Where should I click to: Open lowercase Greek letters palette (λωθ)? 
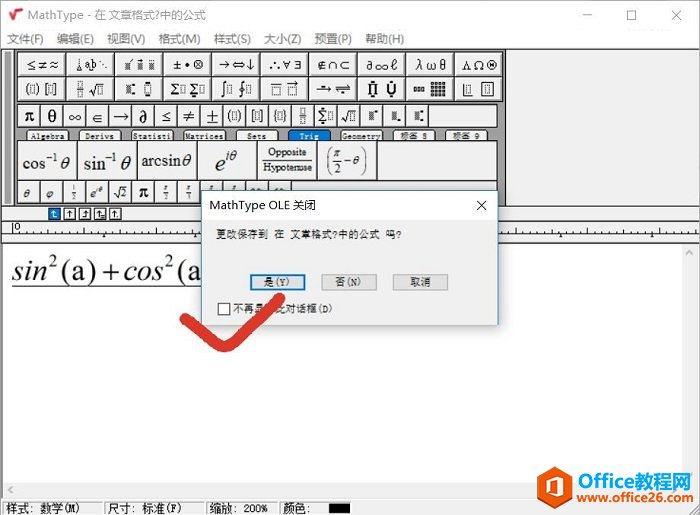point(431,65)
